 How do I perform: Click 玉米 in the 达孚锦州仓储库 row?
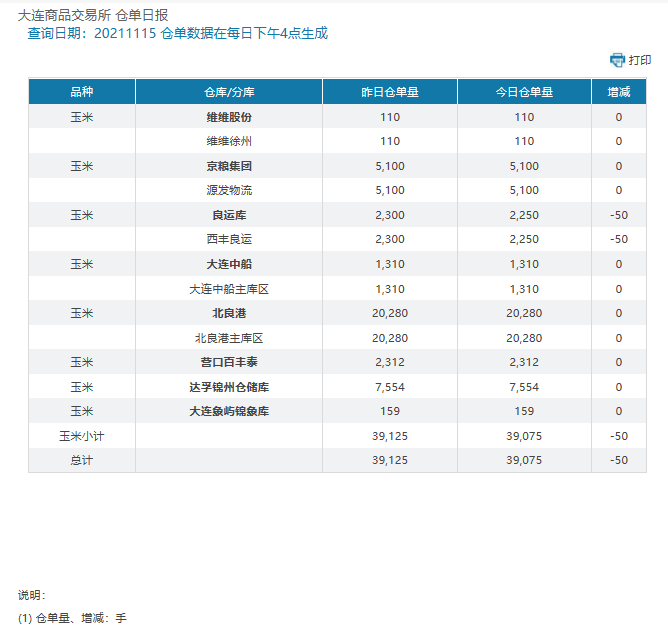pyautogui.click(x=82, y=387)
